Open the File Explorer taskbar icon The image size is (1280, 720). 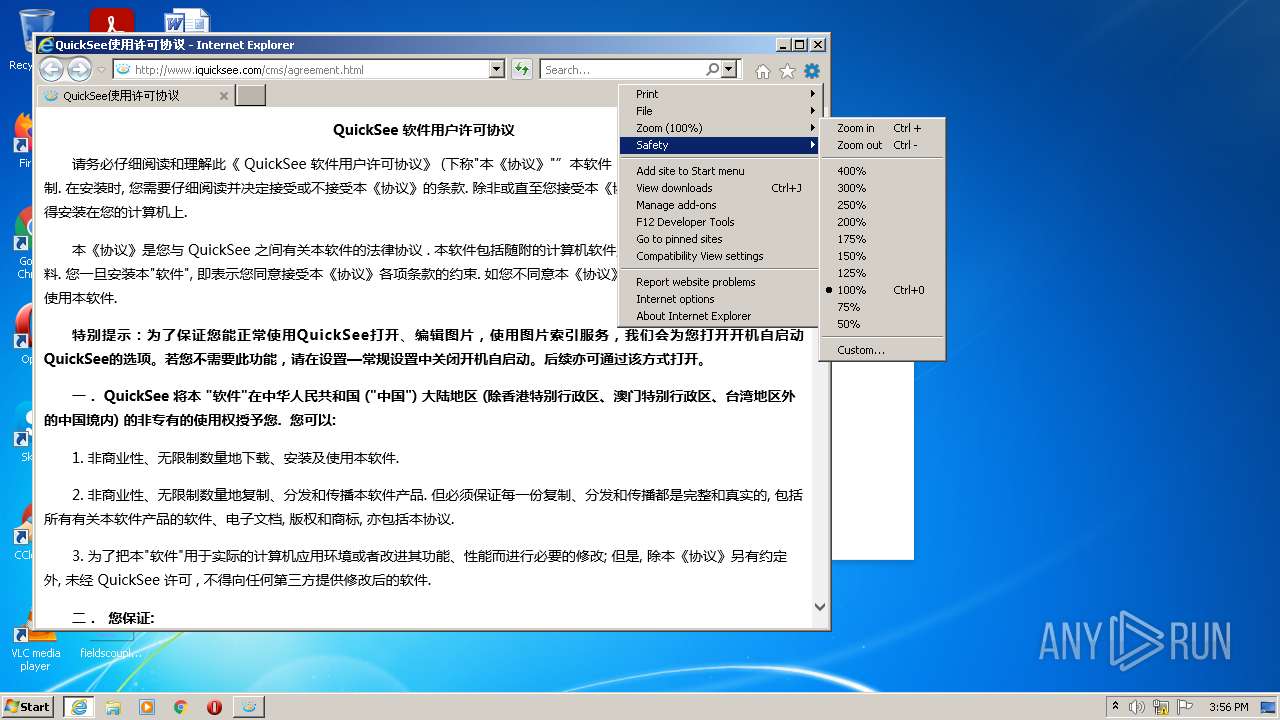click(113, 706)
